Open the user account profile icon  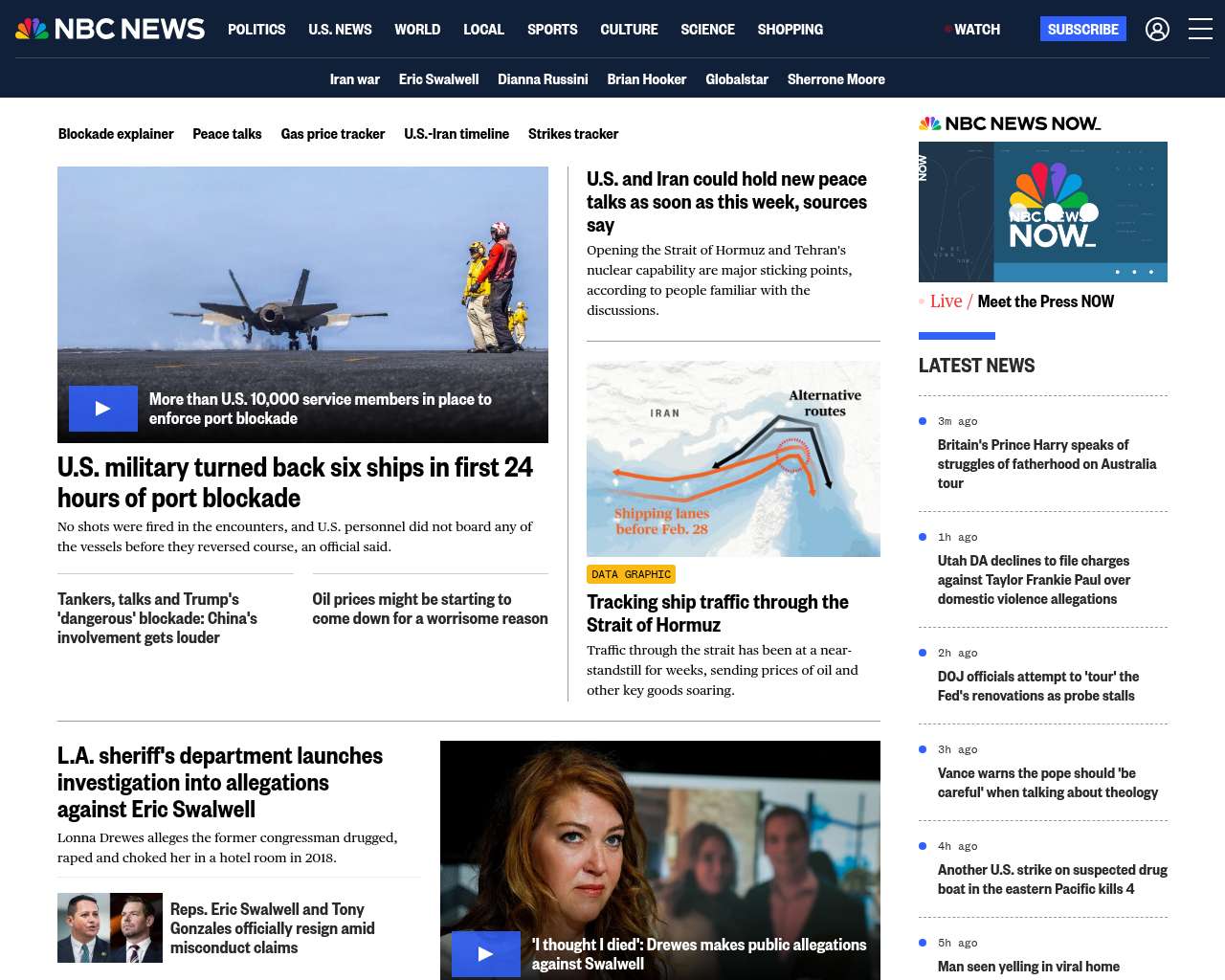point(1157,30)
